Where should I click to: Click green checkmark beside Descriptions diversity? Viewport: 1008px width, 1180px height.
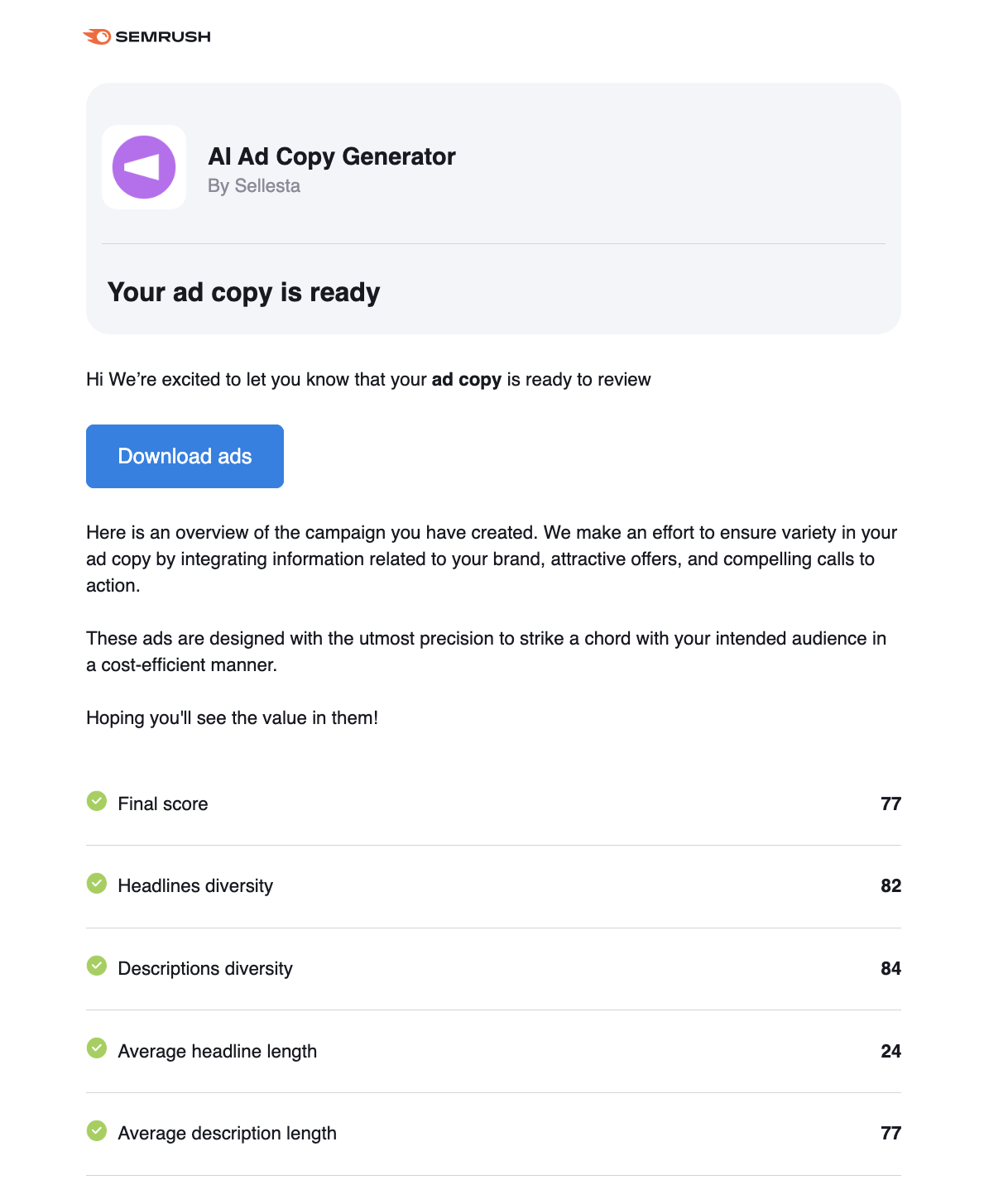(x=97, y=966)
